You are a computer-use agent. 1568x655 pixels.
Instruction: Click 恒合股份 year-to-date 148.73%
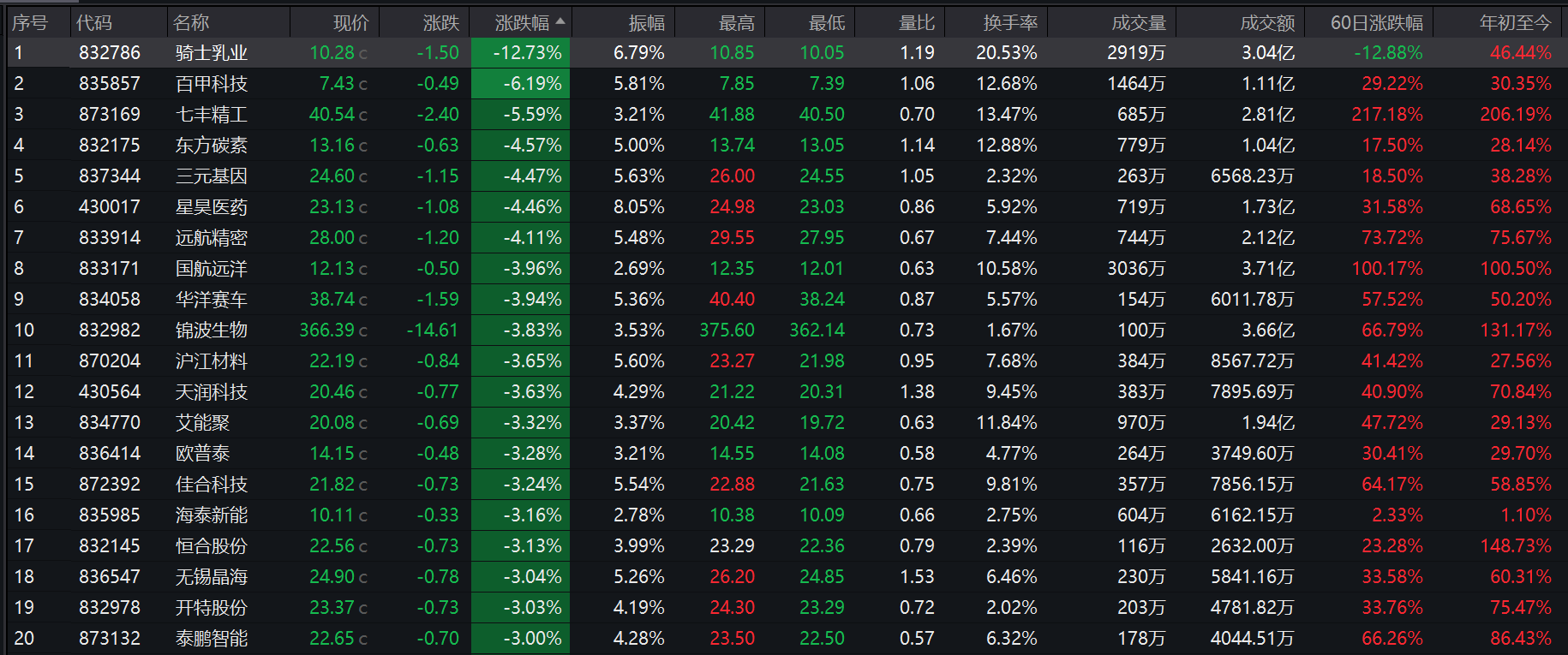(1516, 546)
